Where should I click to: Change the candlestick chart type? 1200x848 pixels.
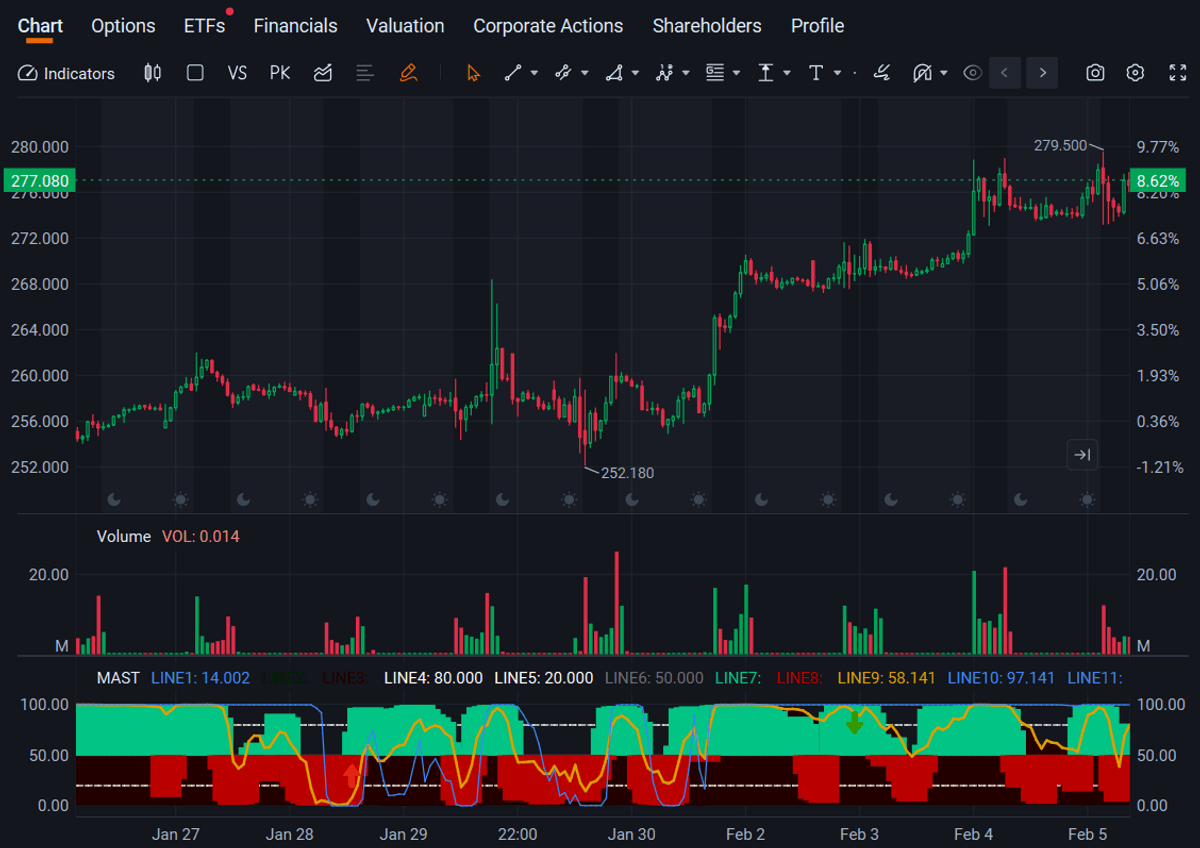[x=152, y=73]
